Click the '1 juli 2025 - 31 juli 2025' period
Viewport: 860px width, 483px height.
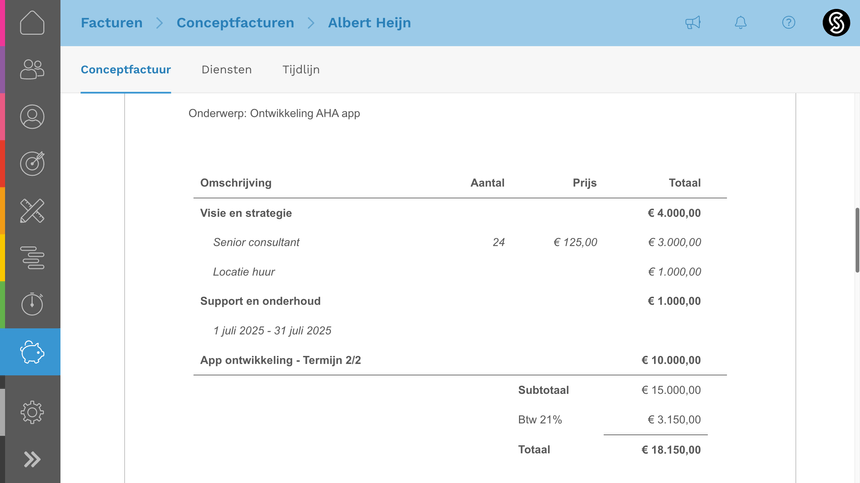[272, 331]
